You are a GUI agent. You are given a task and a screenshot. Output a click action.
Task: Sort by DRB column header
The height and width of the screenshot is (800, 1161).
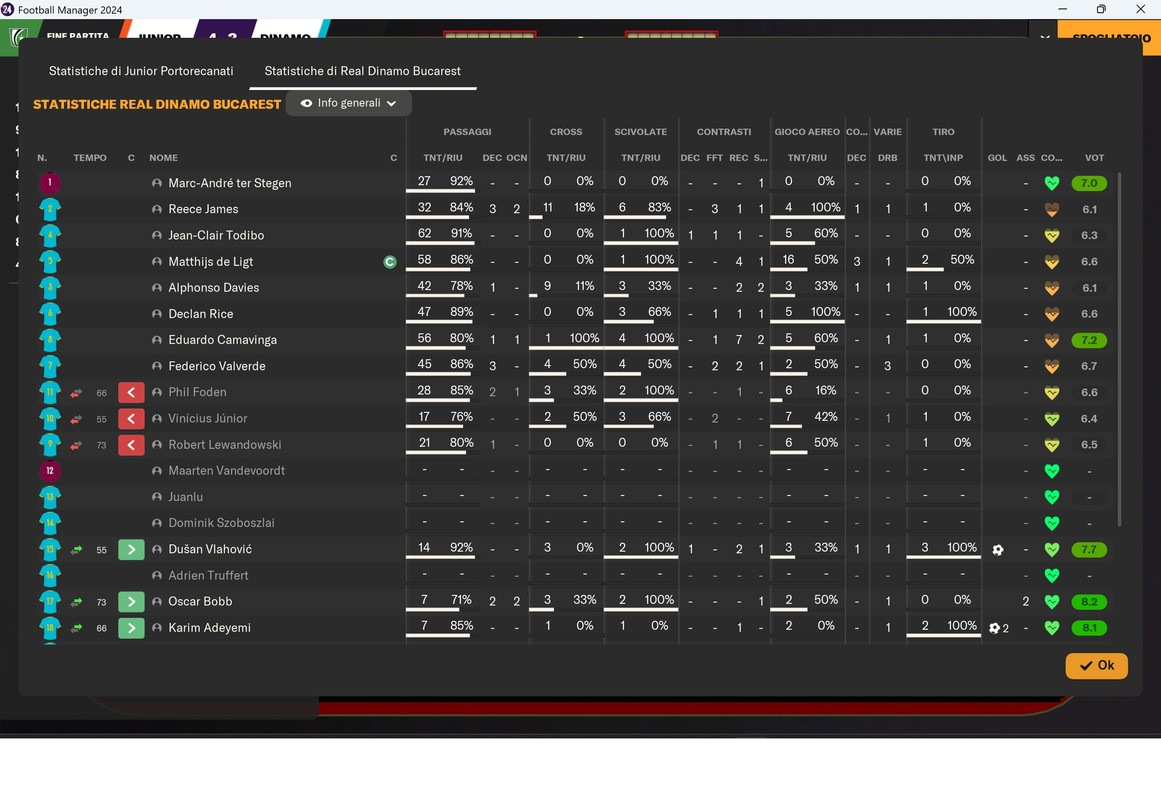click(887, 158)
